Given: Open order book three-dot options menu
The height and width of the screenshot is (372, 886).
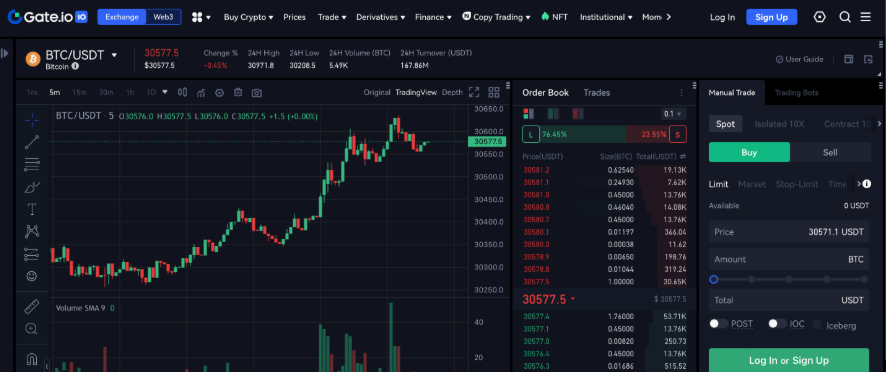Looking at the screenshot, I should [x=681, y=93].
